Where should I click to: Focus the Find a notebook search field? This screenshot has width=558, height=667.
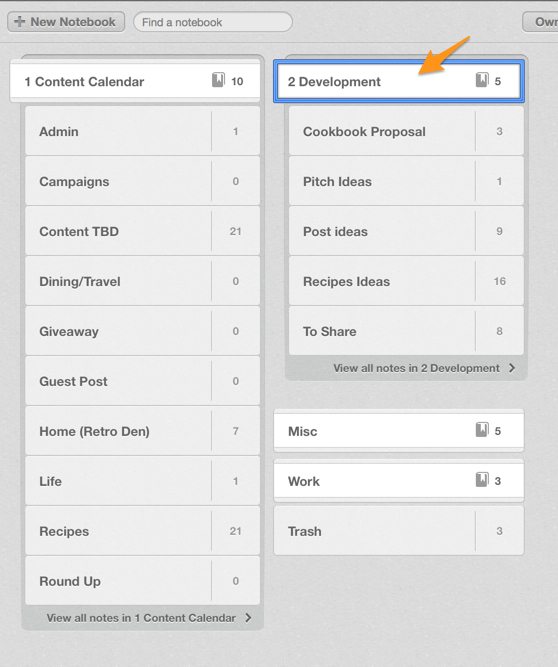(213, 22)
